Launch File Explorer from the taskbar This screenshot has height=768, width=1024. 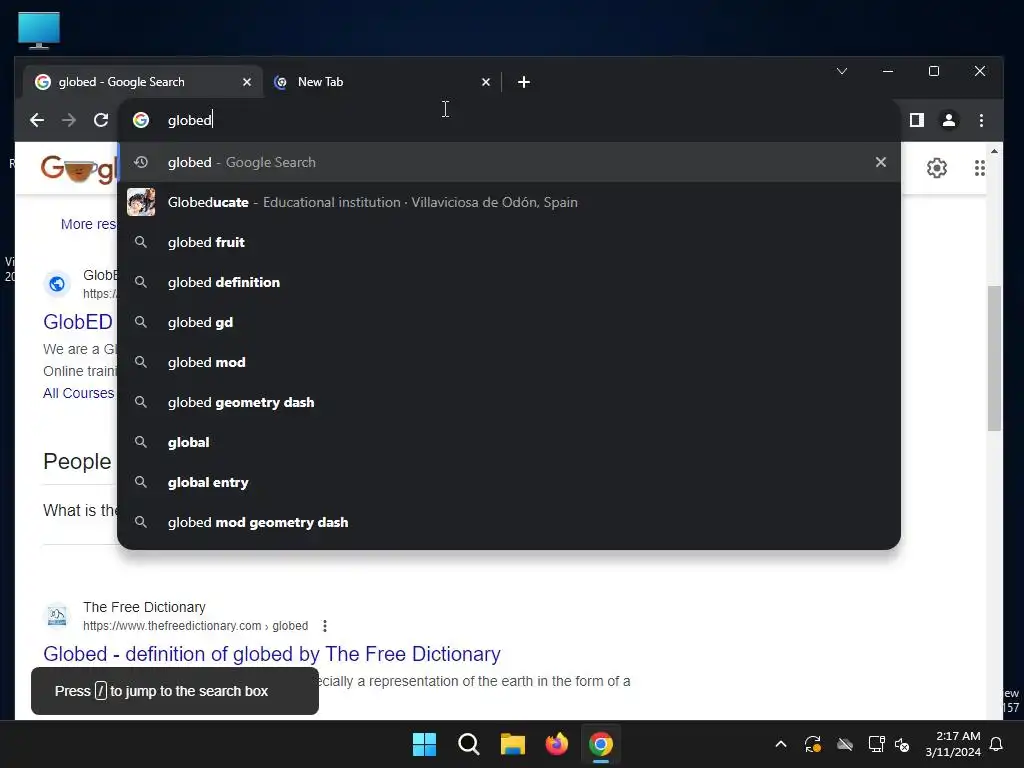point(513,744)
